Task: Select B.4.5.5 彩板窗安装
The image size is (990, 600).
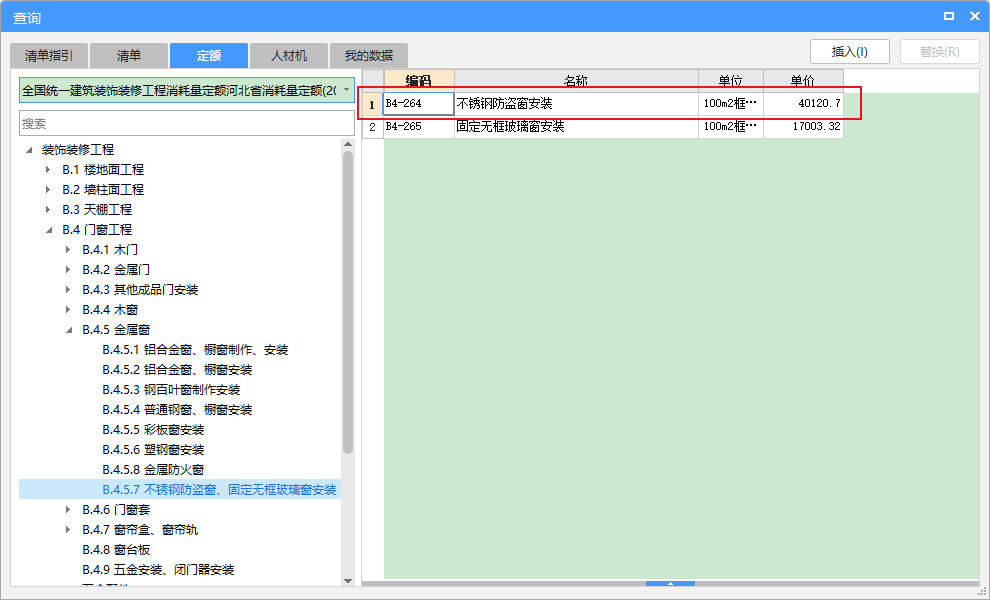Action: (153, 430)
